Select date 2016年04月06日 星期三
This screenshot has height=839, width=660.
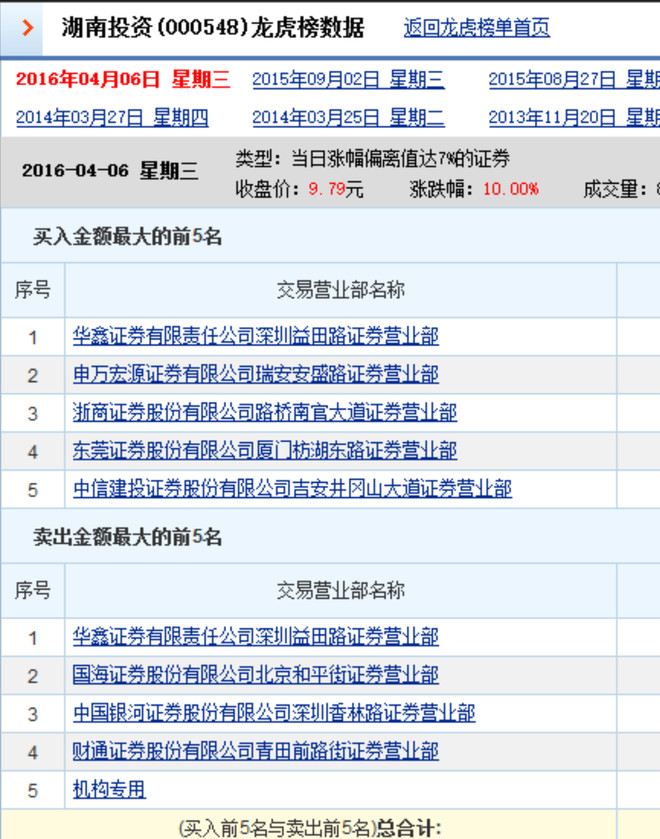(123, 80)
